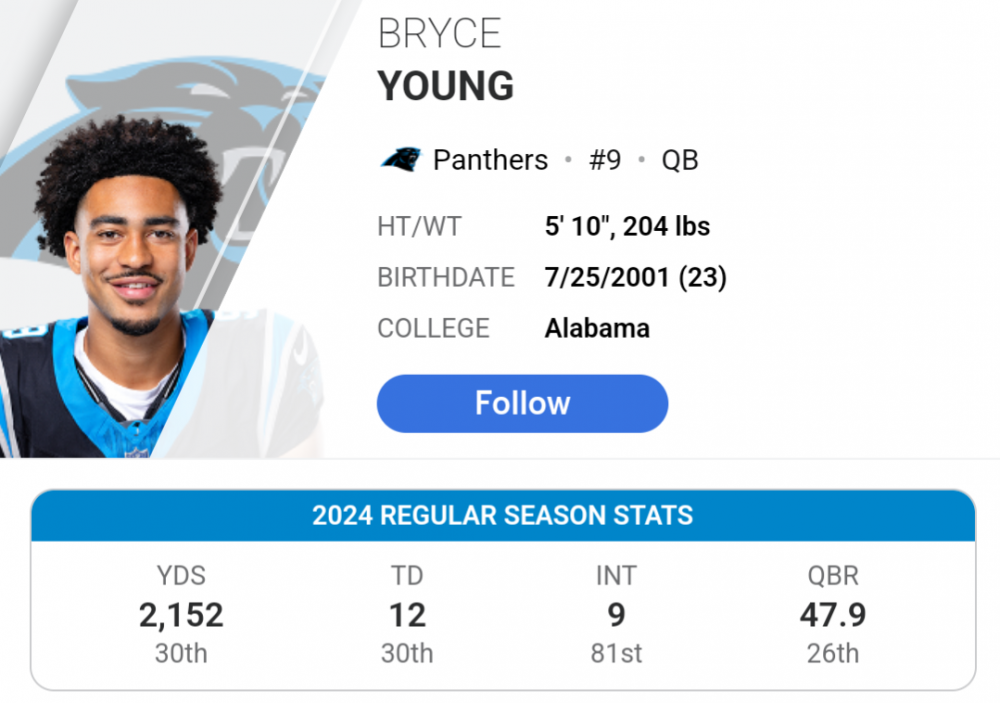The height and width of the screenshot is (703, 1000).
Task: Click the YOUNG last name heading
Action: pos(445,87)
